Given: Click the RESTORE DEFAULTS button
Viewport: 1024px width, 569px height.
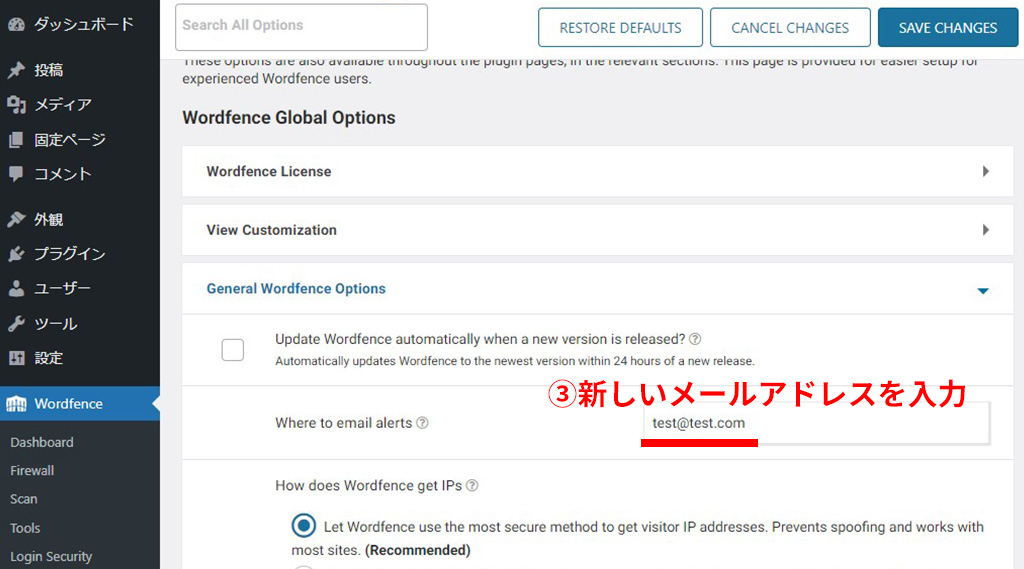Looking at the screenshot, I should (620, 27).
